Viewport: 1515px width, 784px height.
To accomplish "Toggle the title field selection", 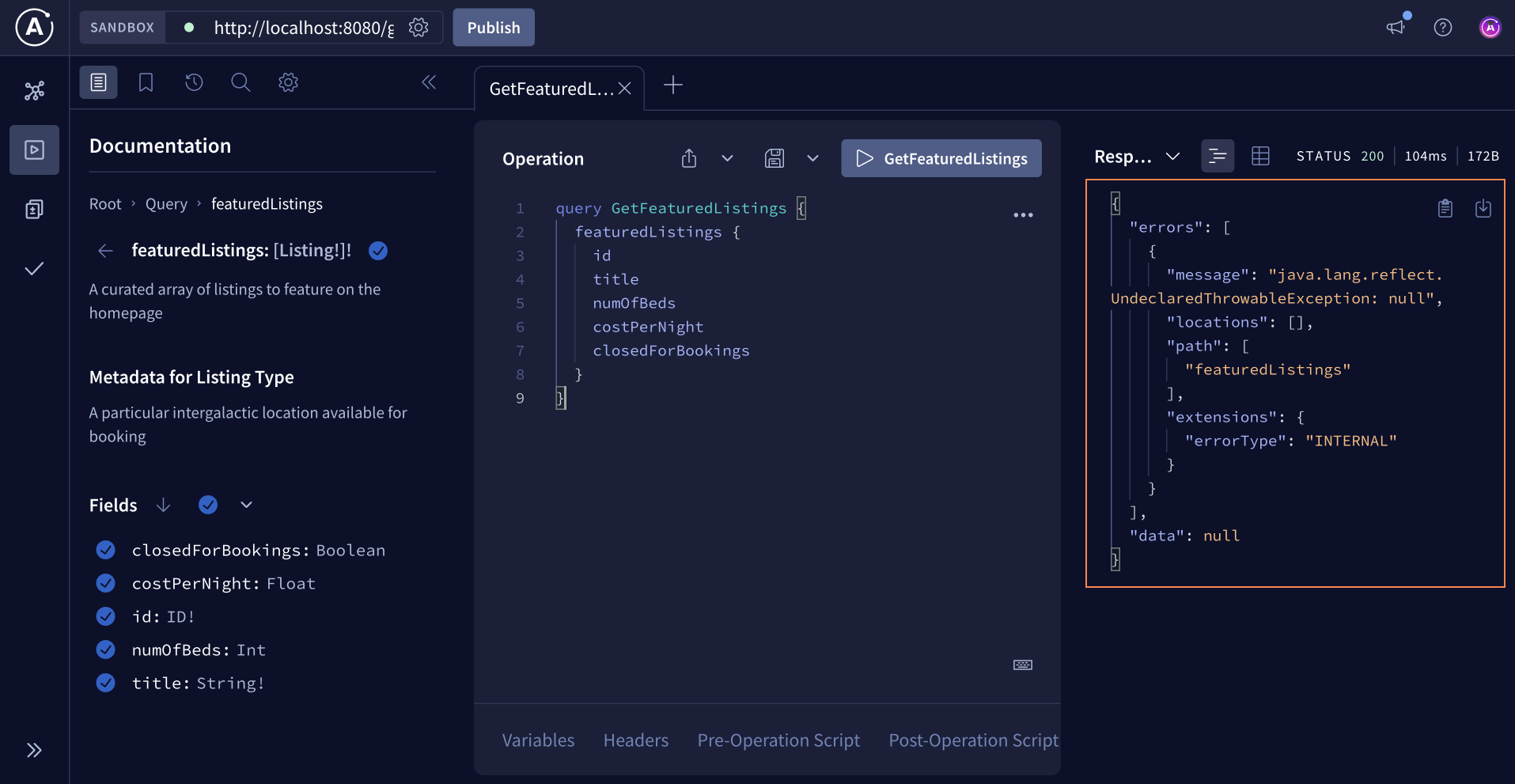I will 105,683.
